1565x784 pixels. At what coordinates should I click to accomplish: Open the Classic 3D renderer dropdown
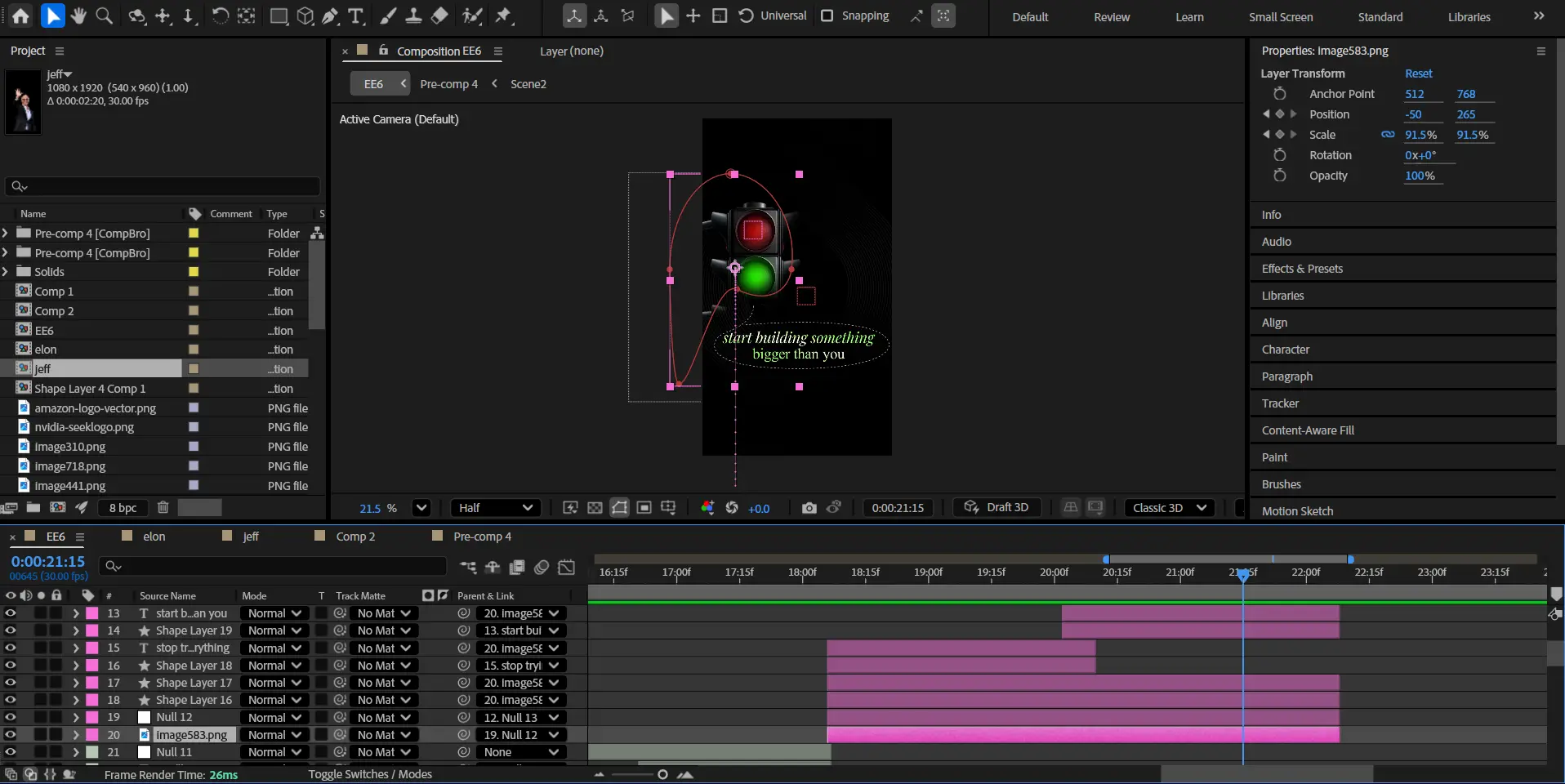[x=1169, y=508]
